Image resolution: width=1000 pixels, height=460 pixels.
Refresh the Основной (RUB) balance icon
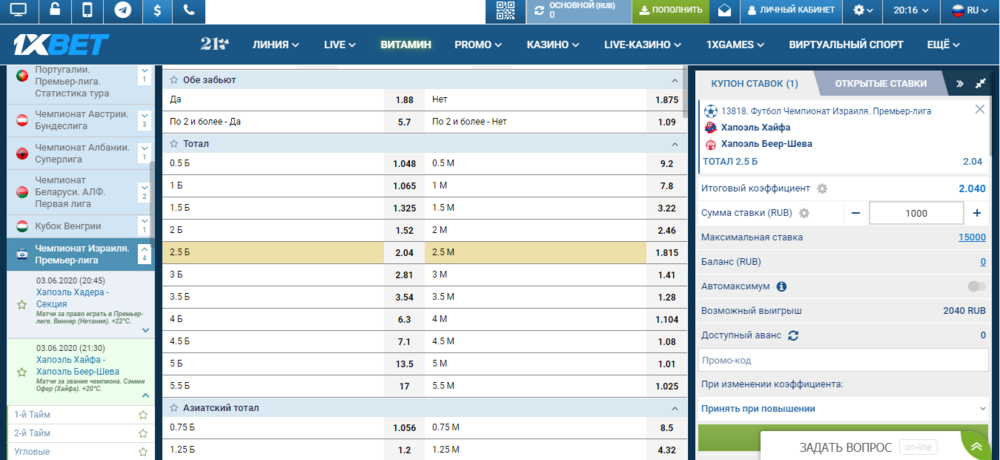(x=540, y=11)
